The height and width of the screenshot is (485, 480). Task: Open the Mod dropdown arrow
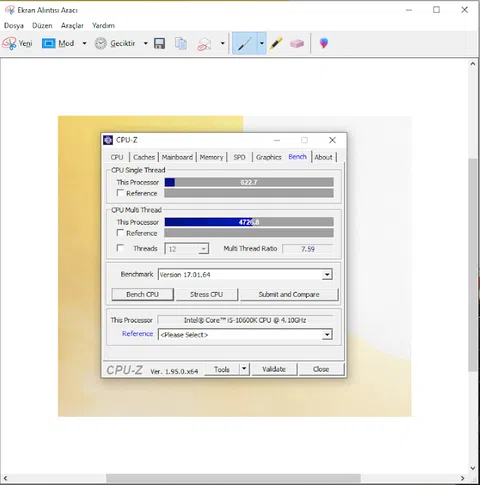tap(84, 43)
